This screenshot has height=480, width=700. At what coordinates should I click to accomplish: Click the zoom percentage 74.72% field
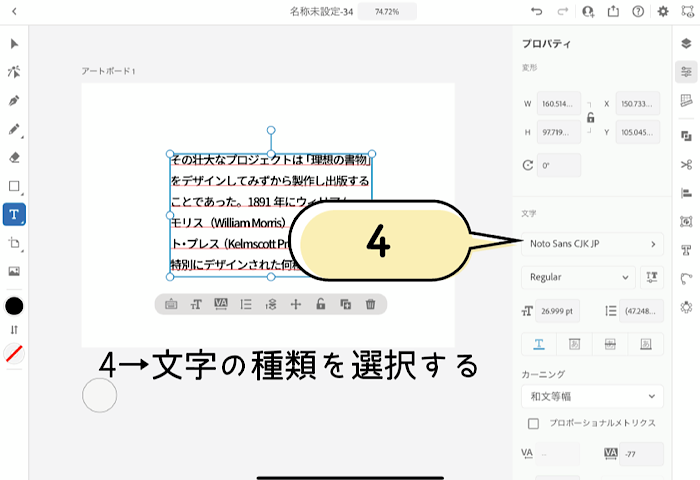point(387,12)
